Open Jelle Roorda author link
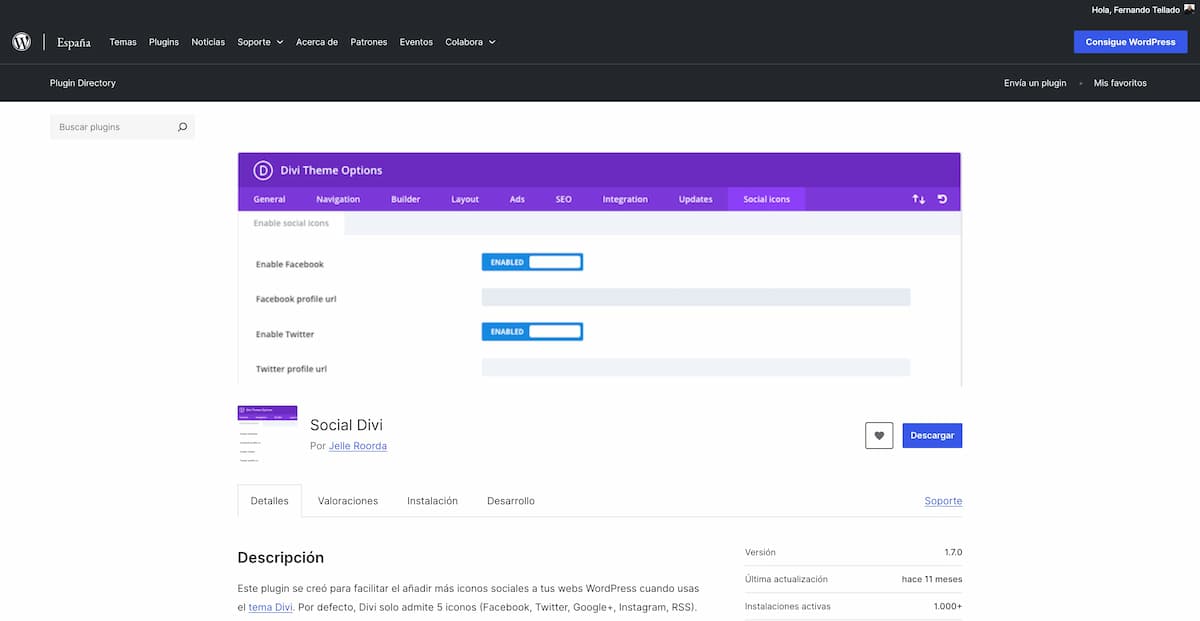Image resolution: width=1200 pixels, height=621 pixels. coord(358,446)
